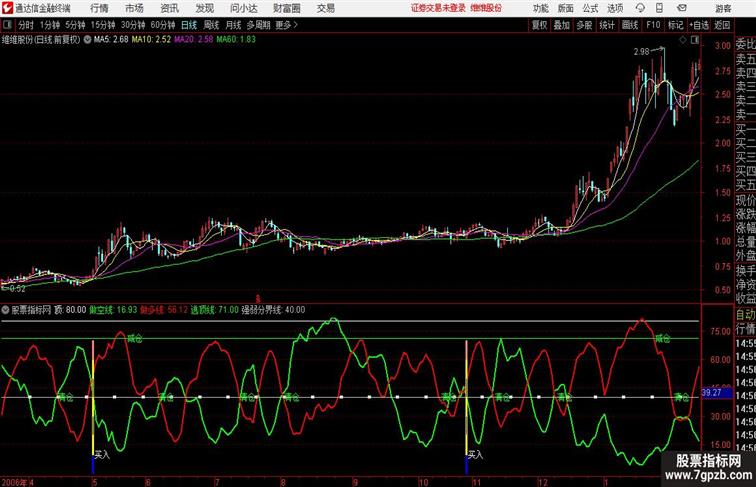Open the 财富圈 menu
This screenshot has height=487, width=756.
[287, 8]
